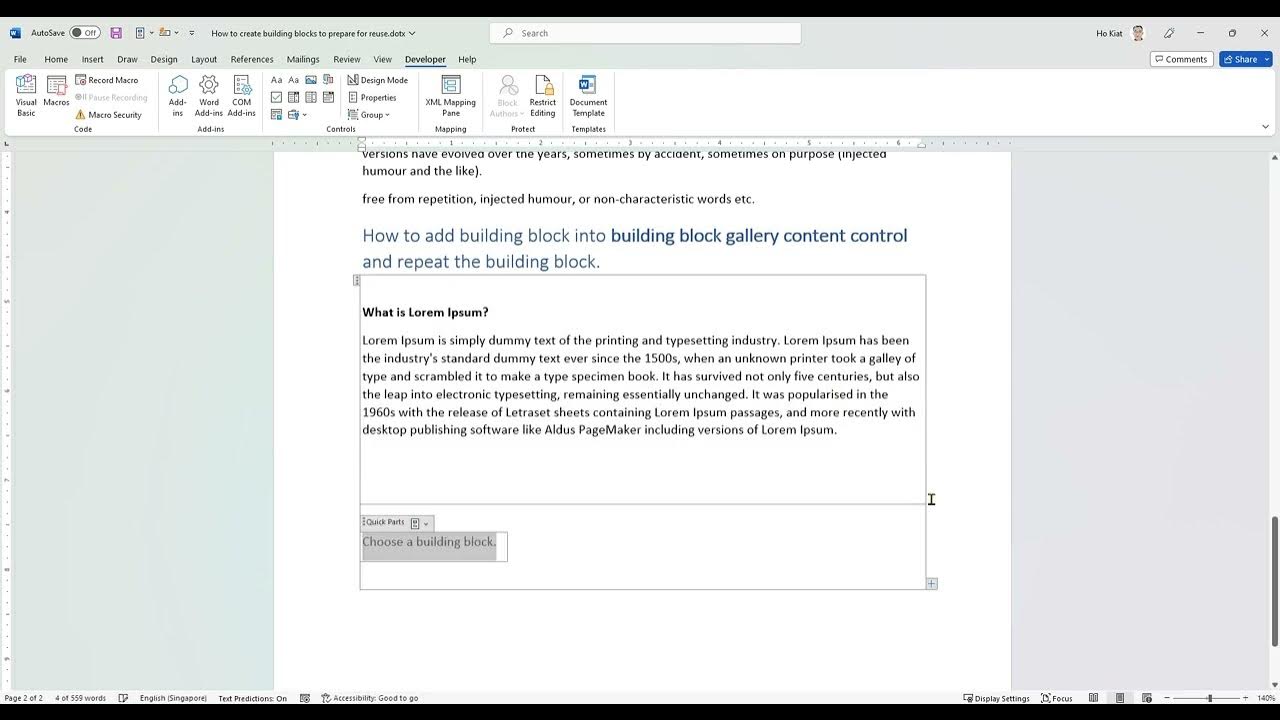Click the zoom out minus button
The height and width of the screenshot is (720, 1280).
pos(1166,698)
